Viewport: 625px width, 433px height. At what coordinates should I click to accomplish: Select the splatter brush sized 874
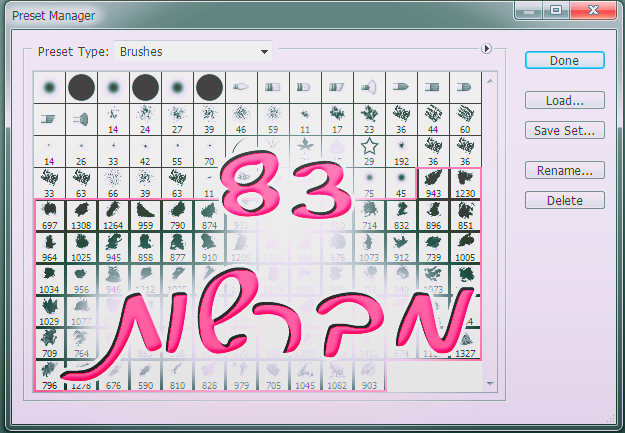[209, 216]
